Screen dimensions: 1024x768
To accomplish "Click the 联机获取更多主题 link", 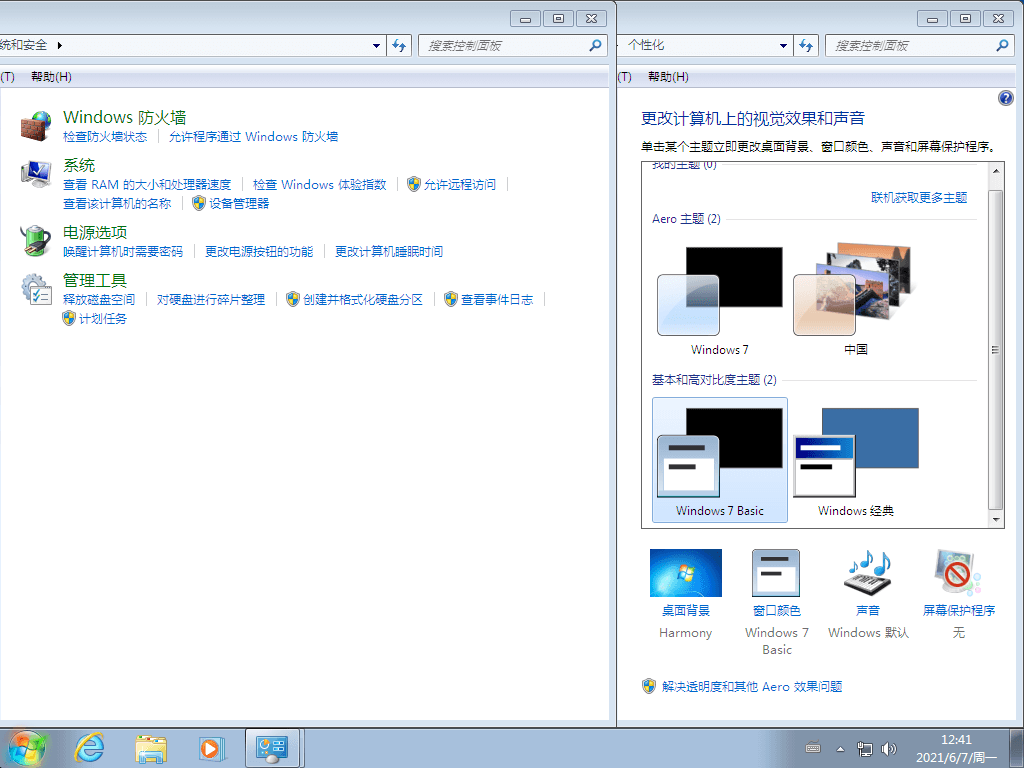I will tap(920, 197).
